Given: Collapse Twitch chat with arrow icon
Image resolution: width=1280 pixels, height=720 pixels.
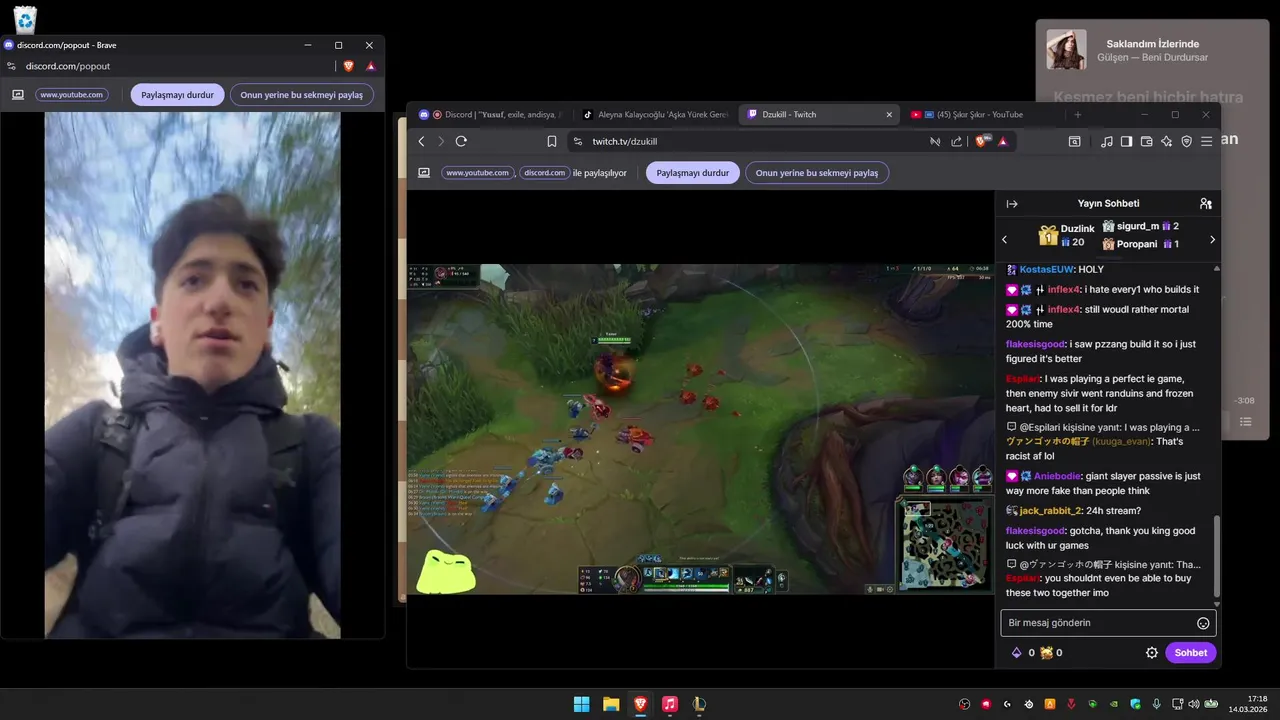Looking at the screenshot, I should (x=1012, y=204).
